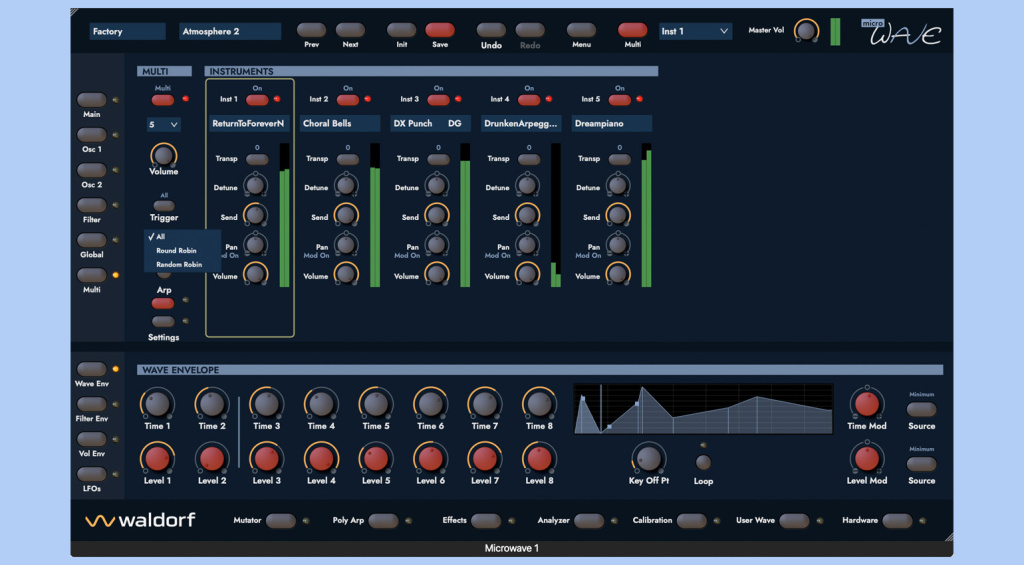Click the Inst 3 Transp slider

[438, 159]
